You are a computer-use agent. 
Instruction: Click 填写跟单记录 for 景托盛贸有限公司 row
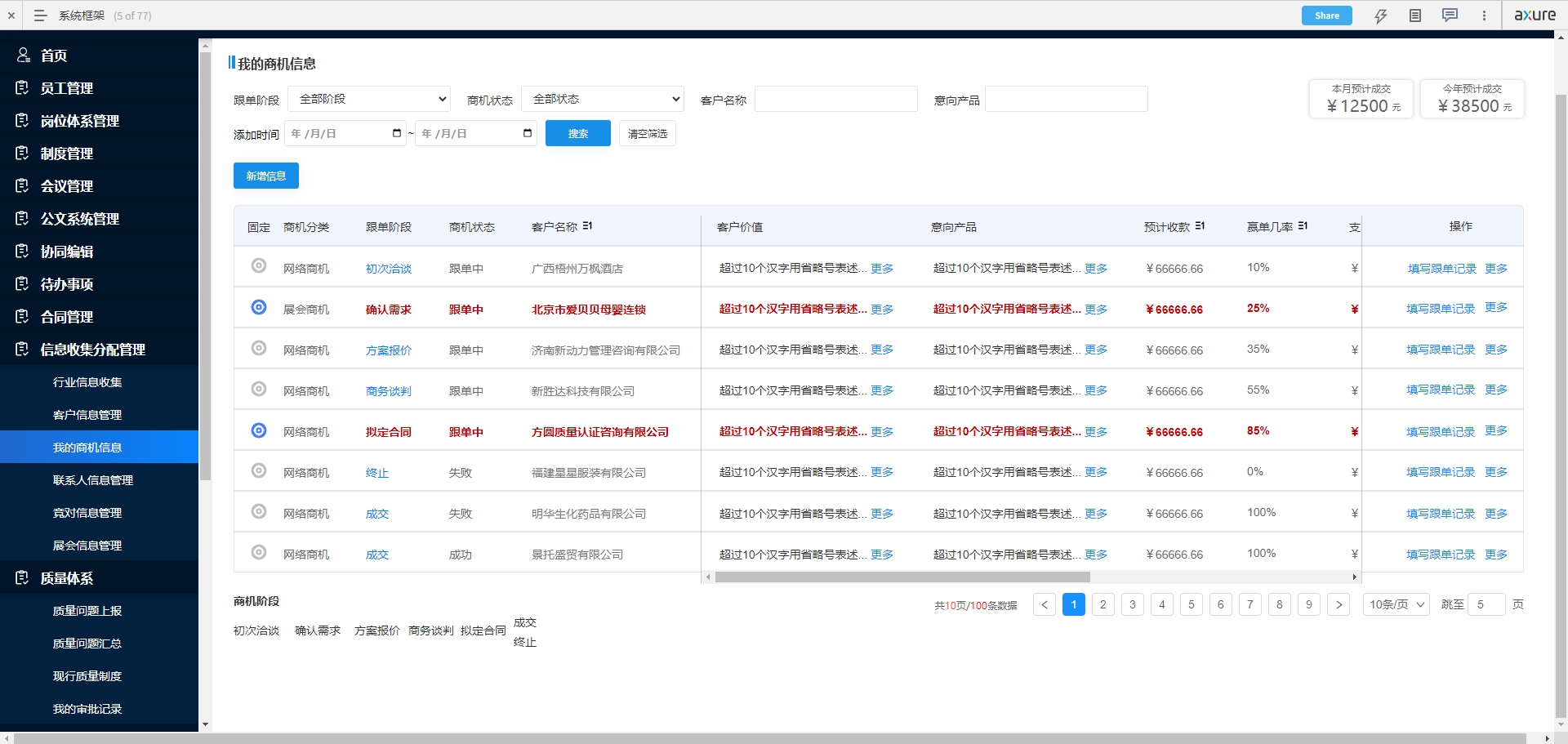1441,555
